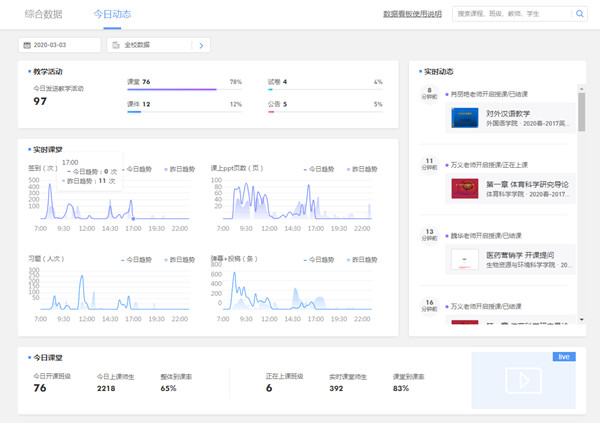Click the 整体到课率 value 65%

[168, 388]
